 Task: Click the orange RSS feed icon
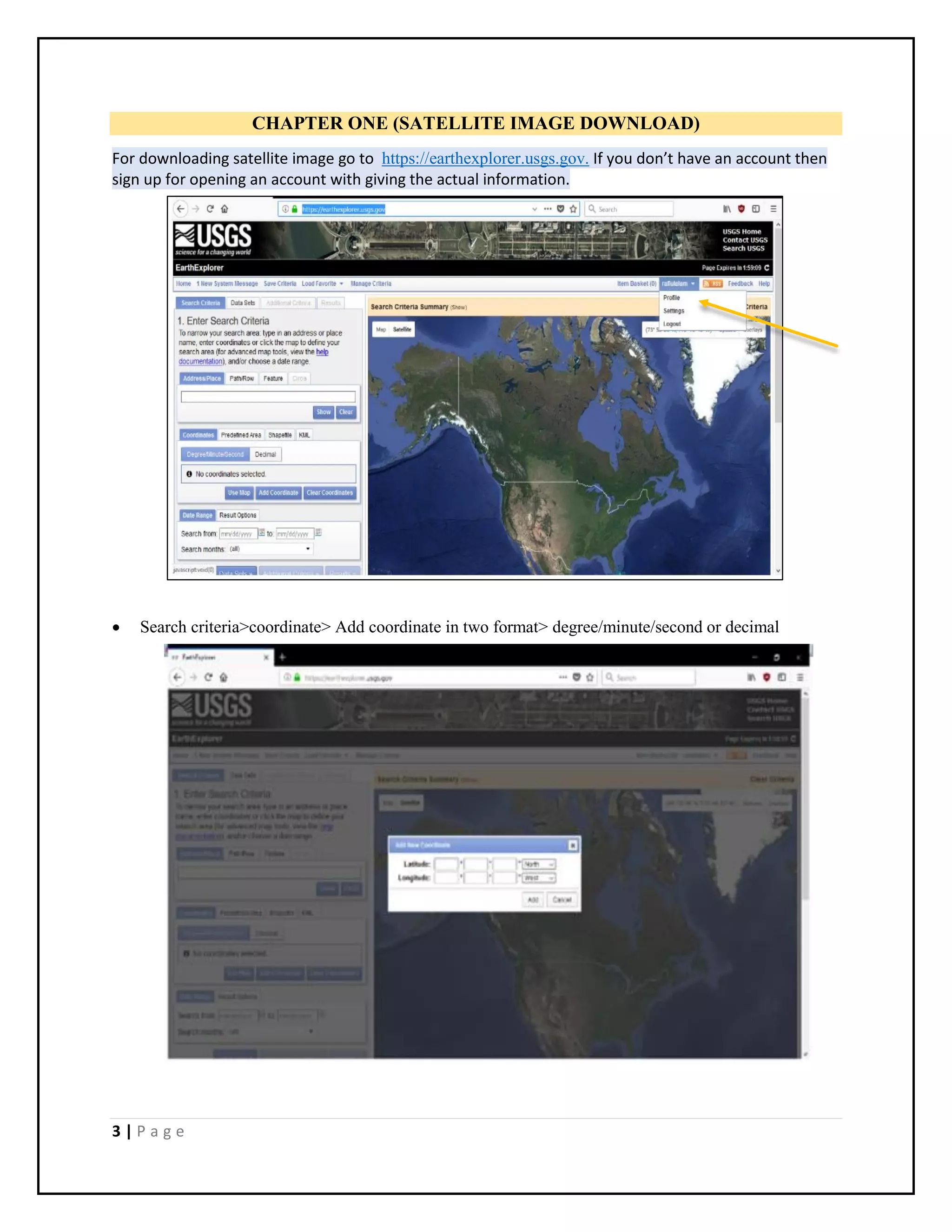pyautogui.click(x=712, y=284)
